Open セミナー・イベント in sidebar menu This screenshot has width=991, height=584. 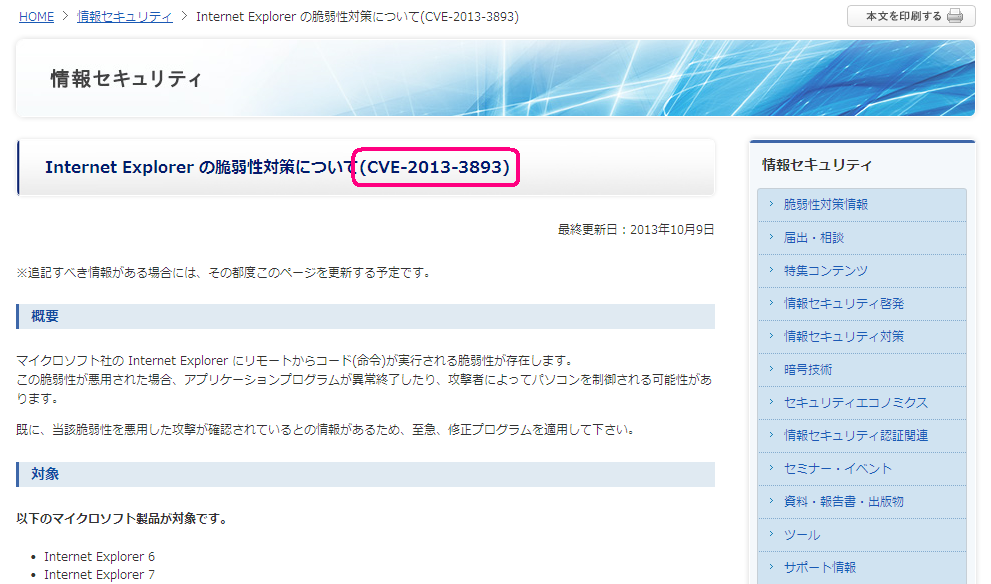click(x=862, y=468)
